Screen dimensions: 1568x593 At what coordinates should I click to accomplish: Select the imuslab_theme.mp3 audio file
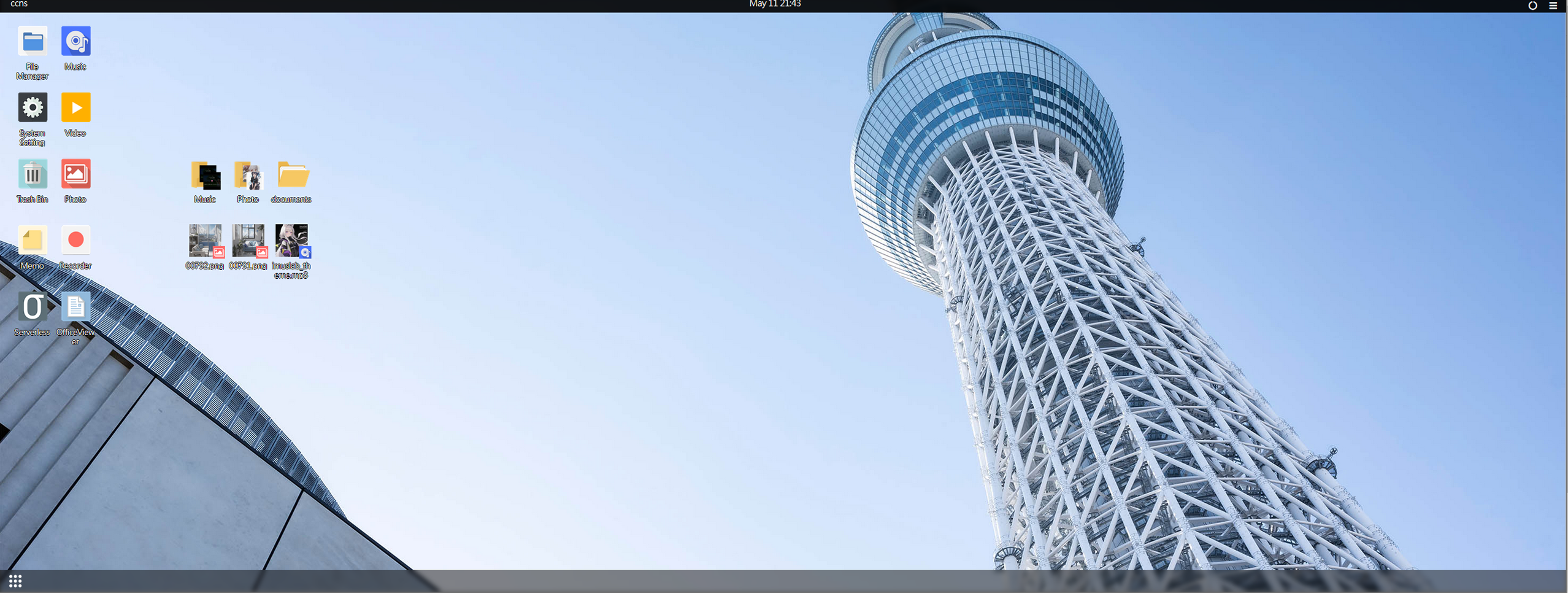point(291,241)
